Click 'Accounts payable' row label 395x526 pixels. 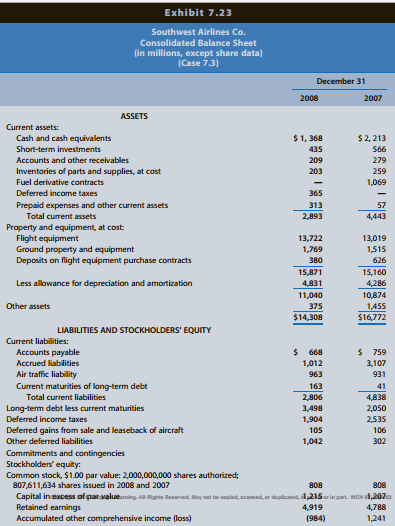tap(48, 352)
